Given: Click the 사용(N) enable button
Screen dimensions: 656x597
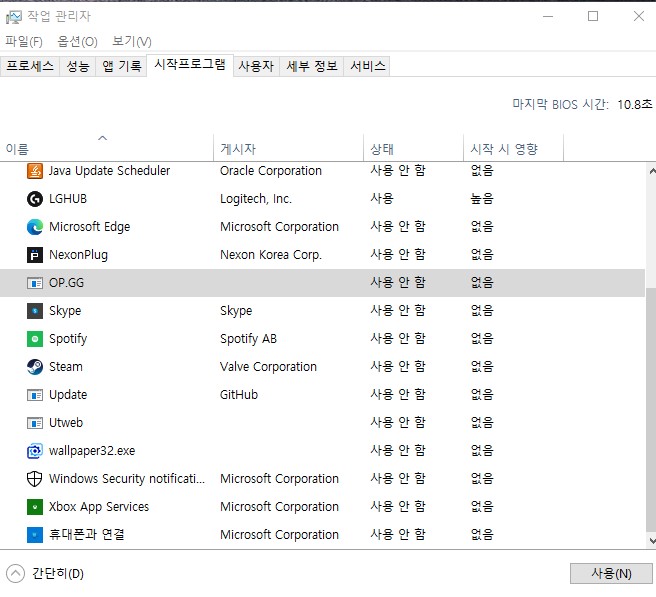Looking at the screenshot, I should tap(611, 574).
